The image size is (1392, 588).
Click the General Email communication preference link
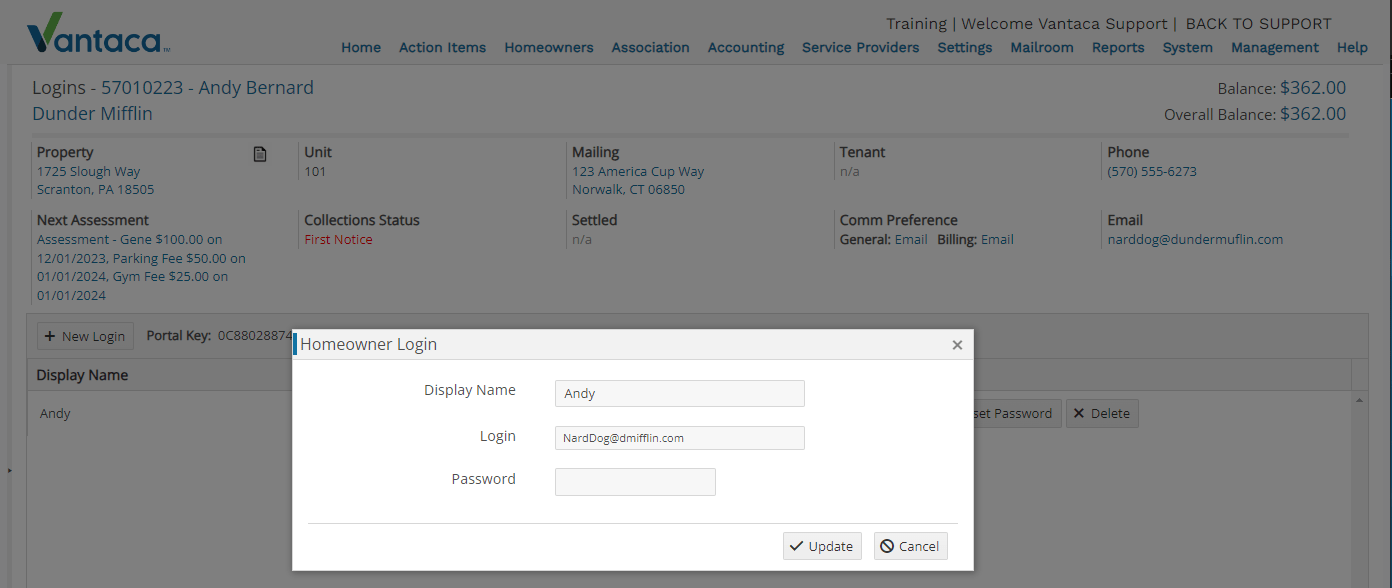coord(910,239)
